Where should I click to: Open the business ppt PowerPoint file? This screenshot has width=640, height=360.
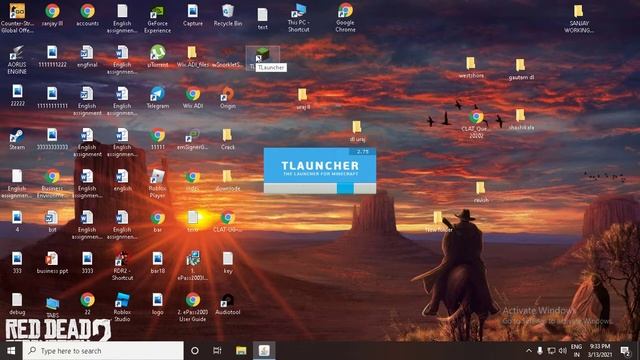[x=52, y=262]
